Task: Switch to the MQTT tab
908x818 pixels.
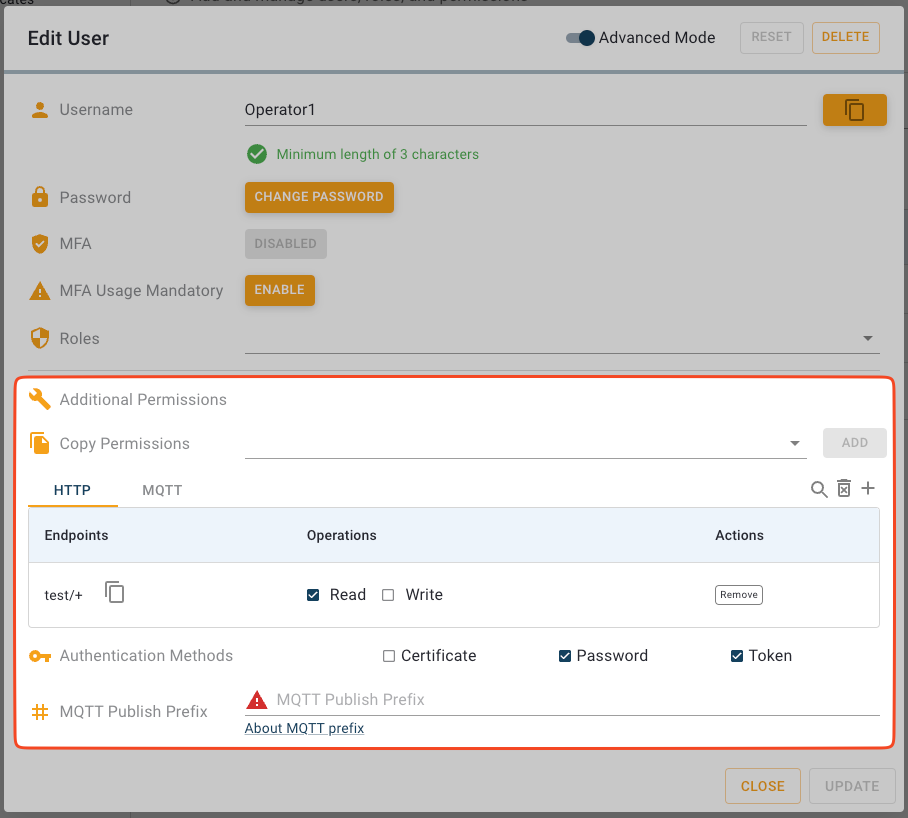Action: point(162,490)
